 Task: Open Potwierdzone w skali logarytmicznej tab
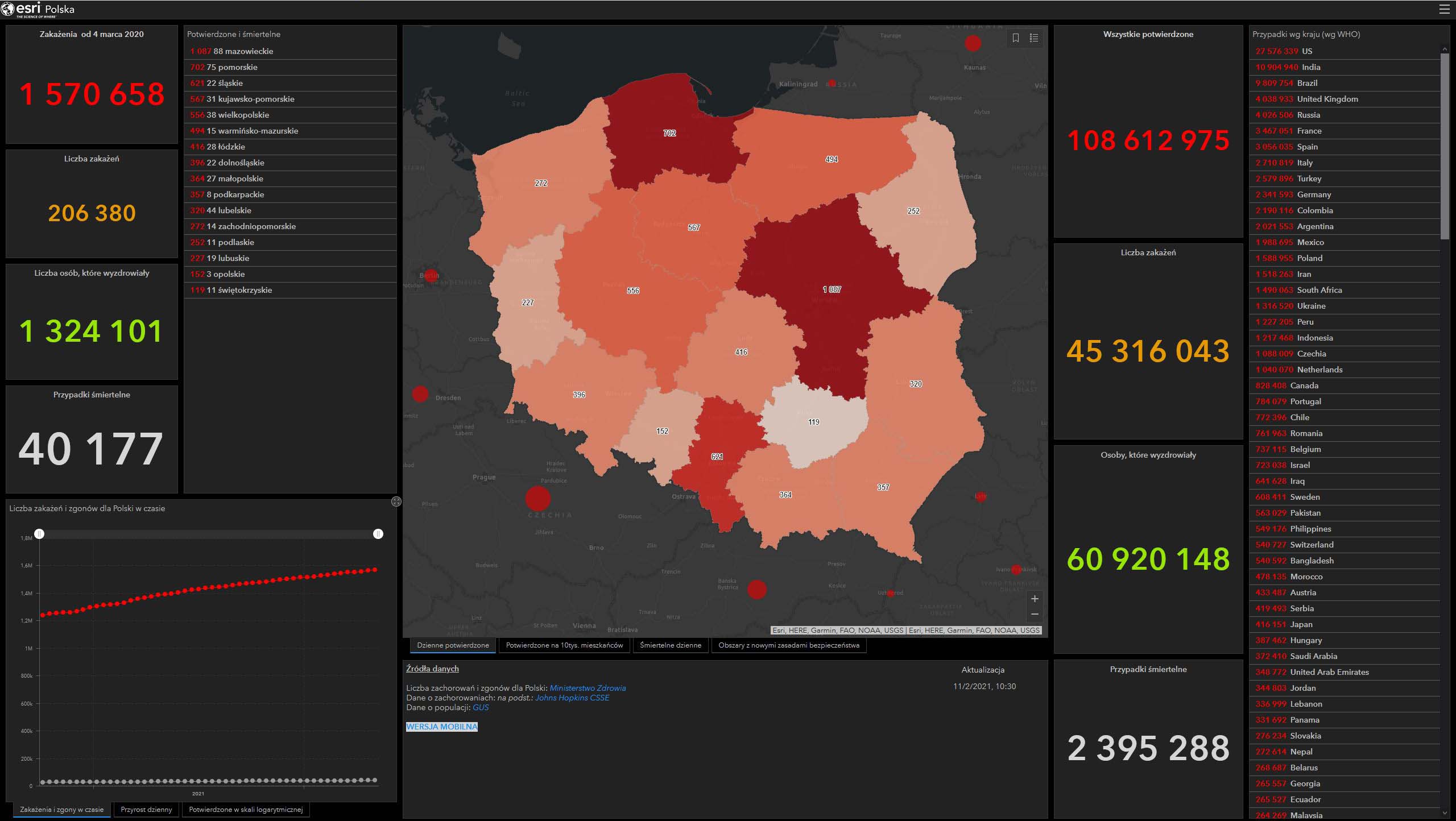tap(246, 809)
